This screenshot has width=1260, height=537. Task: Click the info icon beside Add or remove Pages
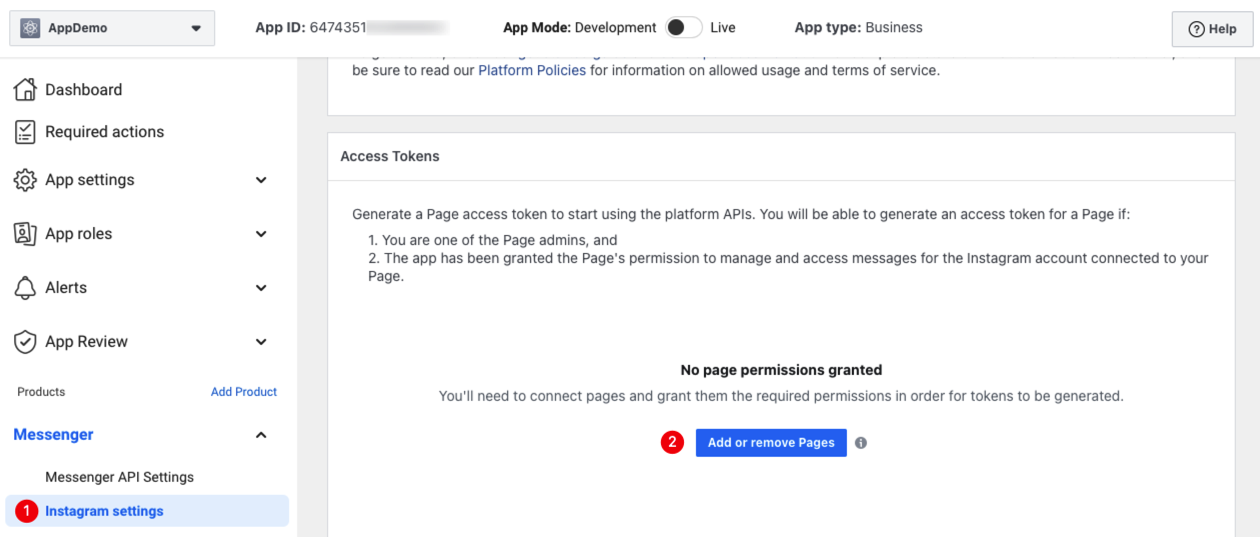click(x=861, y=443)
